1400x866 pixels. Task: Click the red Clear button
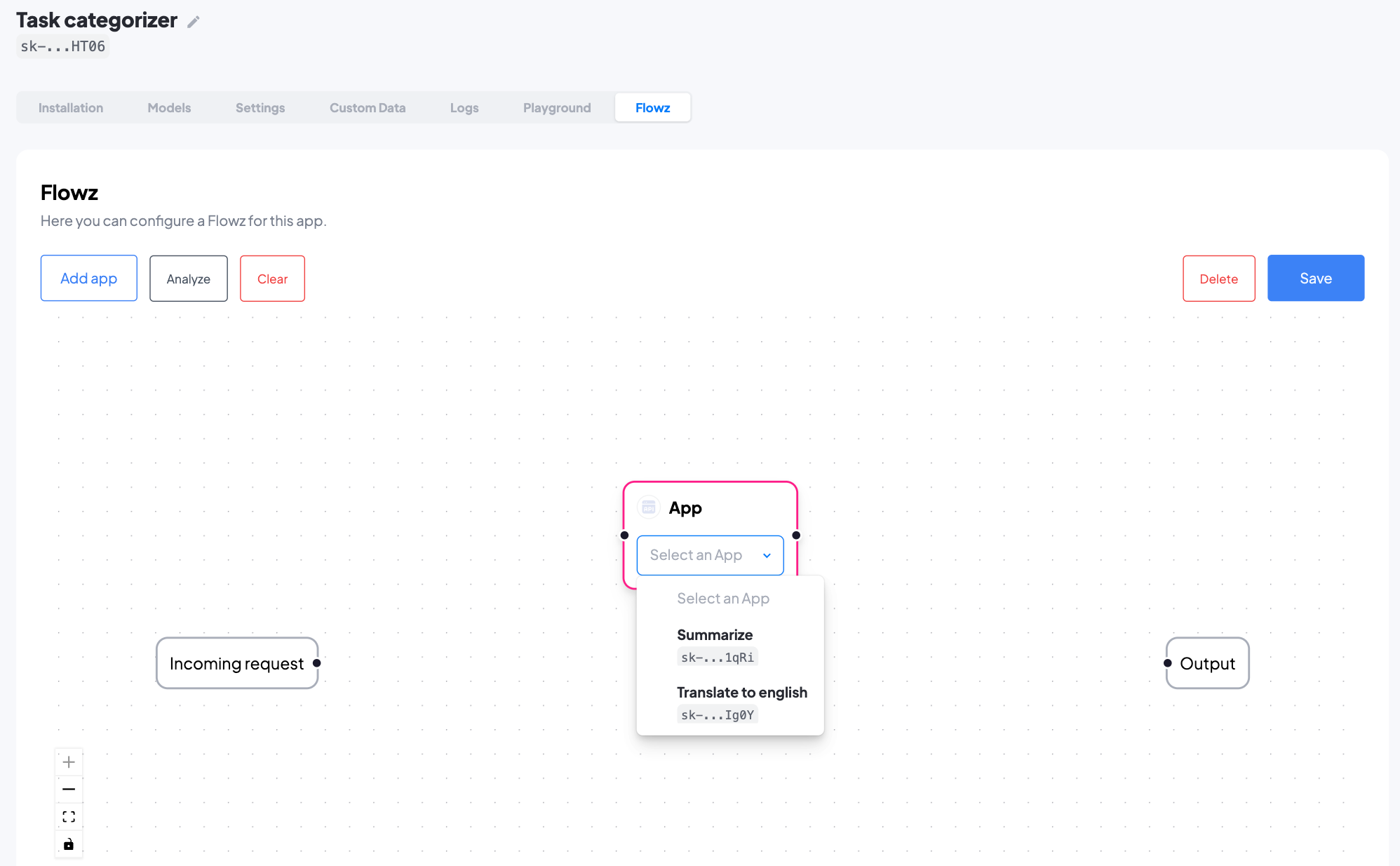click(x=272, y=279)
